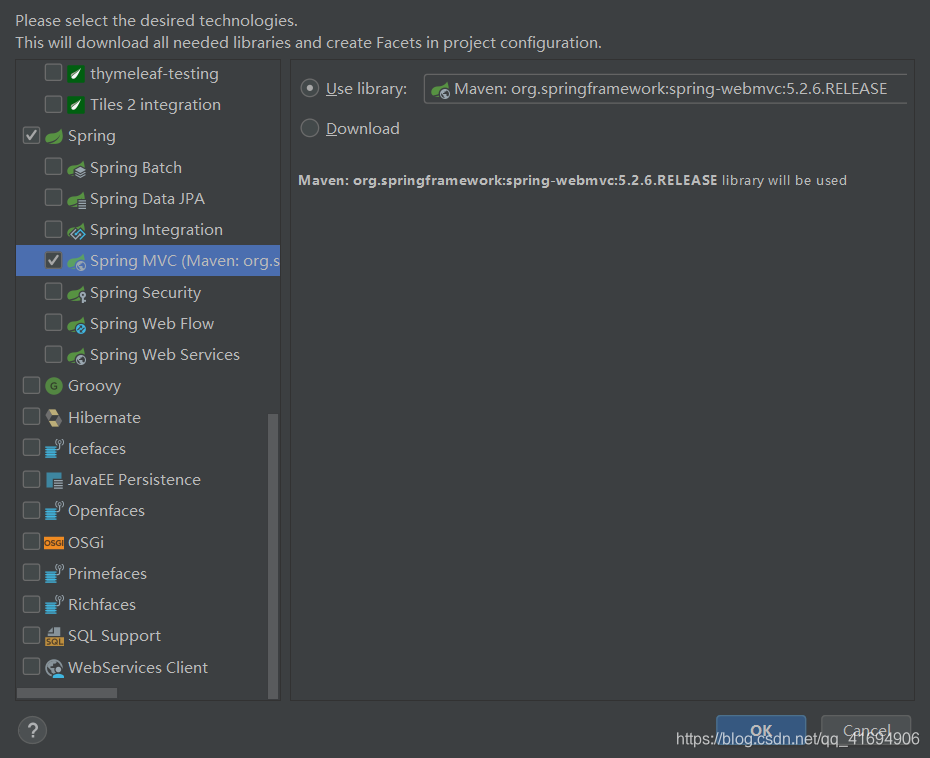
Task: Select the Spring Data JPA row label
Action: click(x=148, y=199)
